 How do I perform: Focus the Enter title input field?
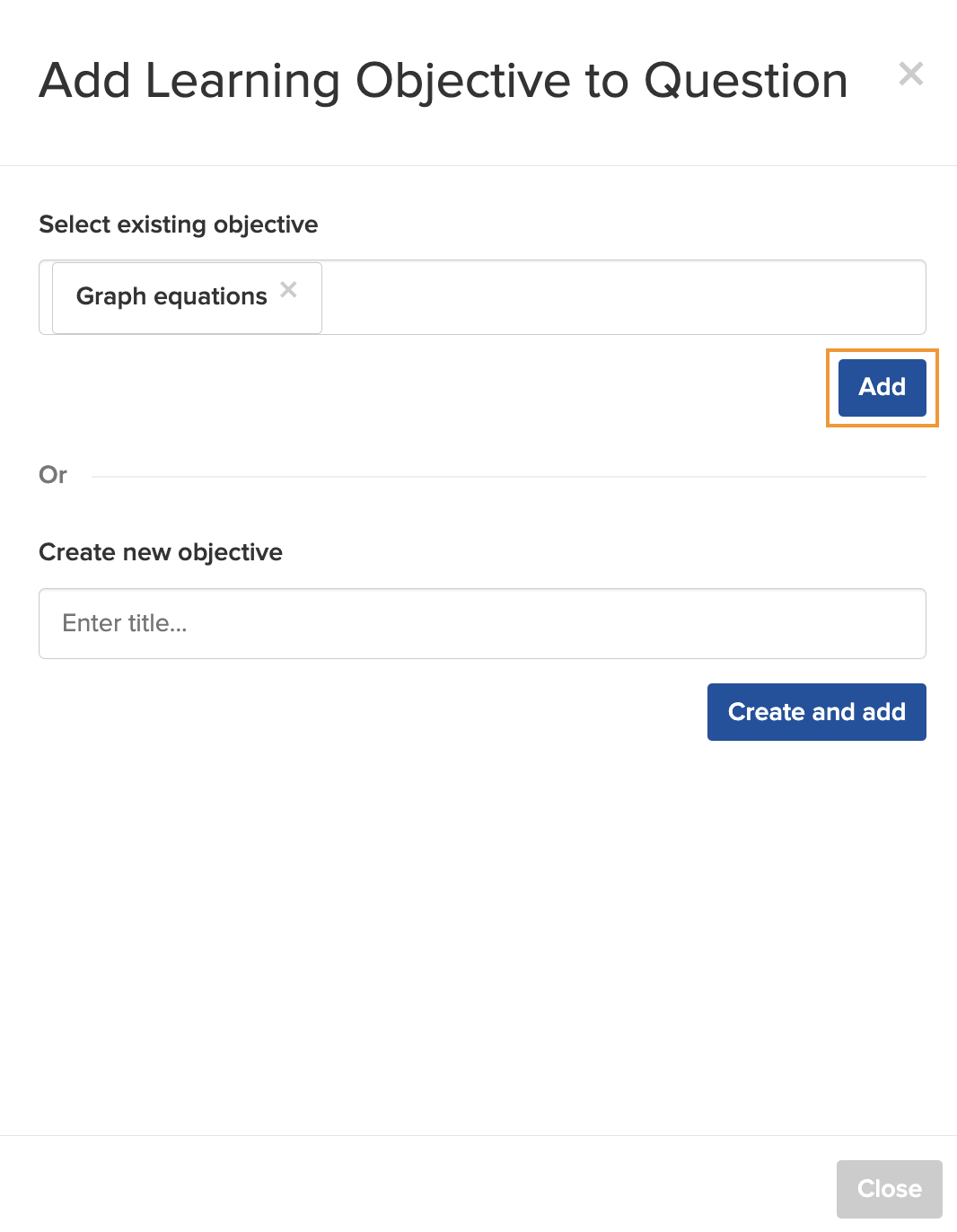(482, 623)
